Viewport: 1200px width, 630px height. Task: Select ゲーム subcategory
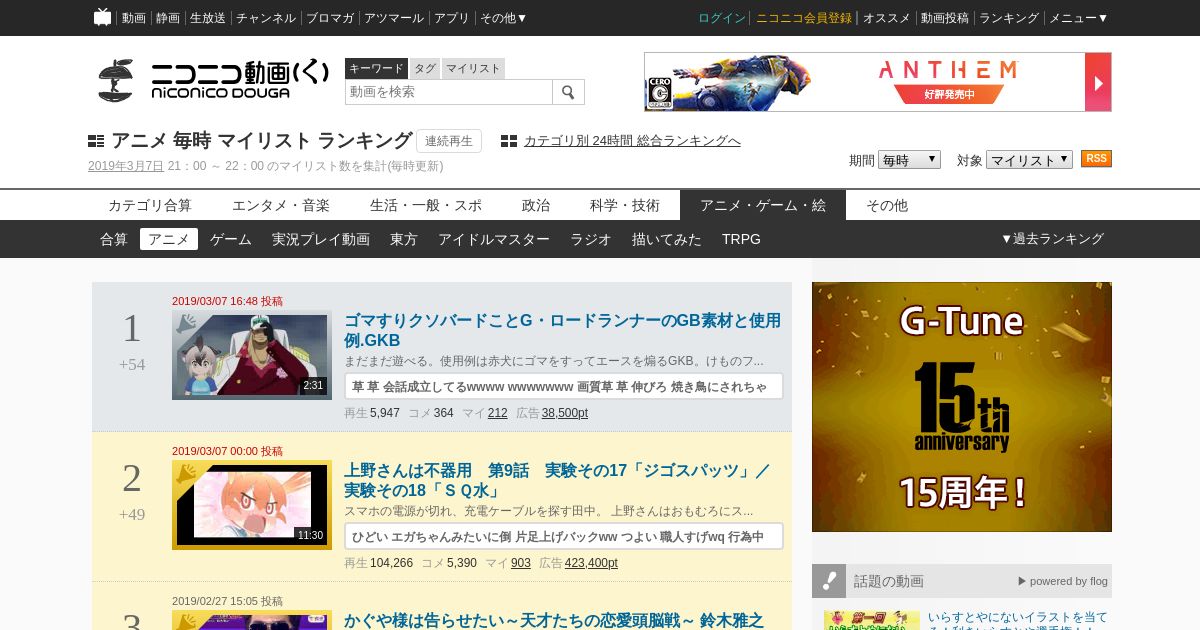(231, 239)
